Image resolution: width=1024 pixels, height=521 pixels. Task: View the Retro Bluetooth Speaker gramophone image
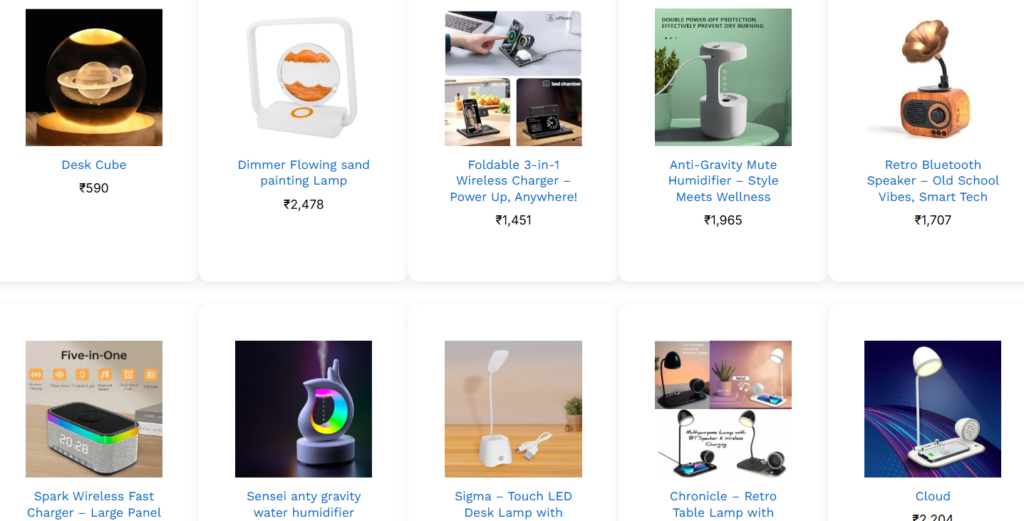(933, 77)
